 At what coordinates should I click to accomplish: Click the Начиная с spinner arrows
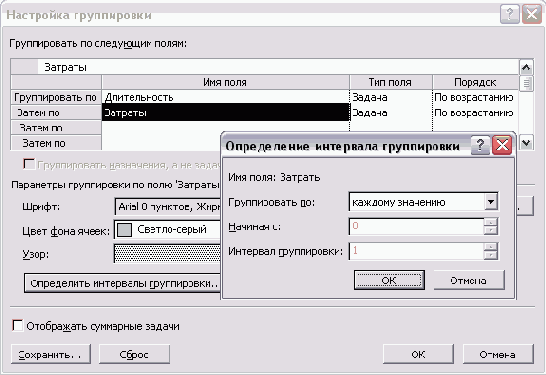491,226
